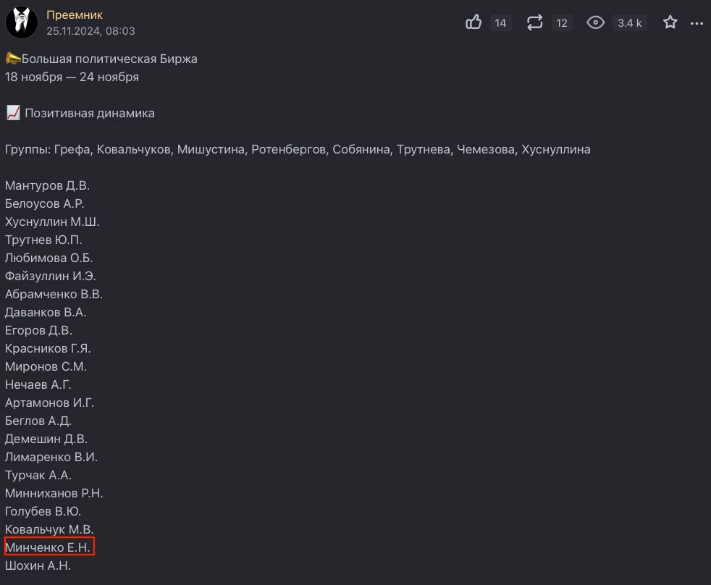Click the name Шохин А.Н.
The image size is (711, 585).
point(38,566)
